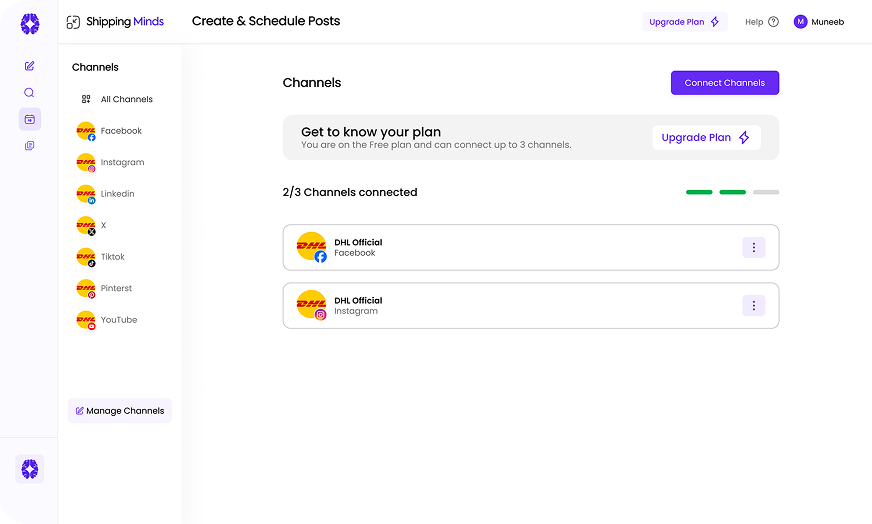Click the grey third channel progress segment
Viewport: 872px width, 524px height.
[x=765, y=192]
